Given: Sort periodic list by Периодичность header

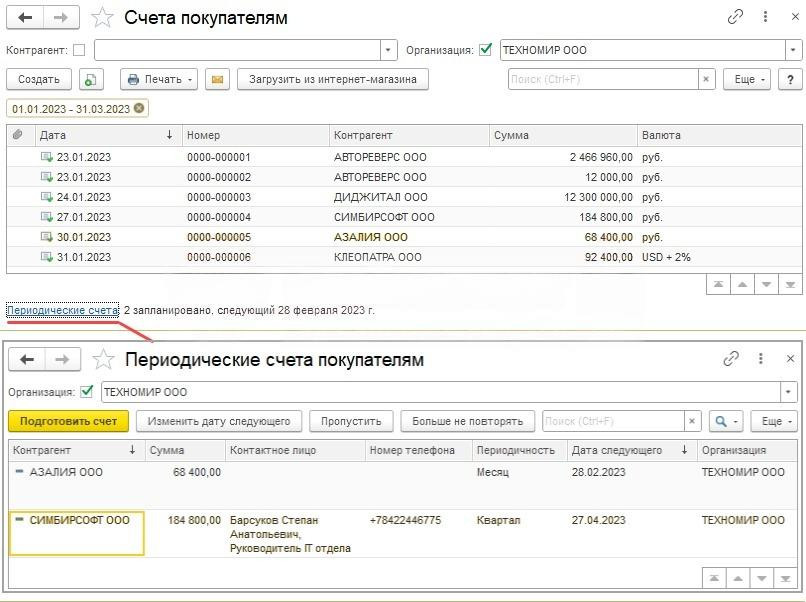Looking at the screenshot, I should (519, 450).
